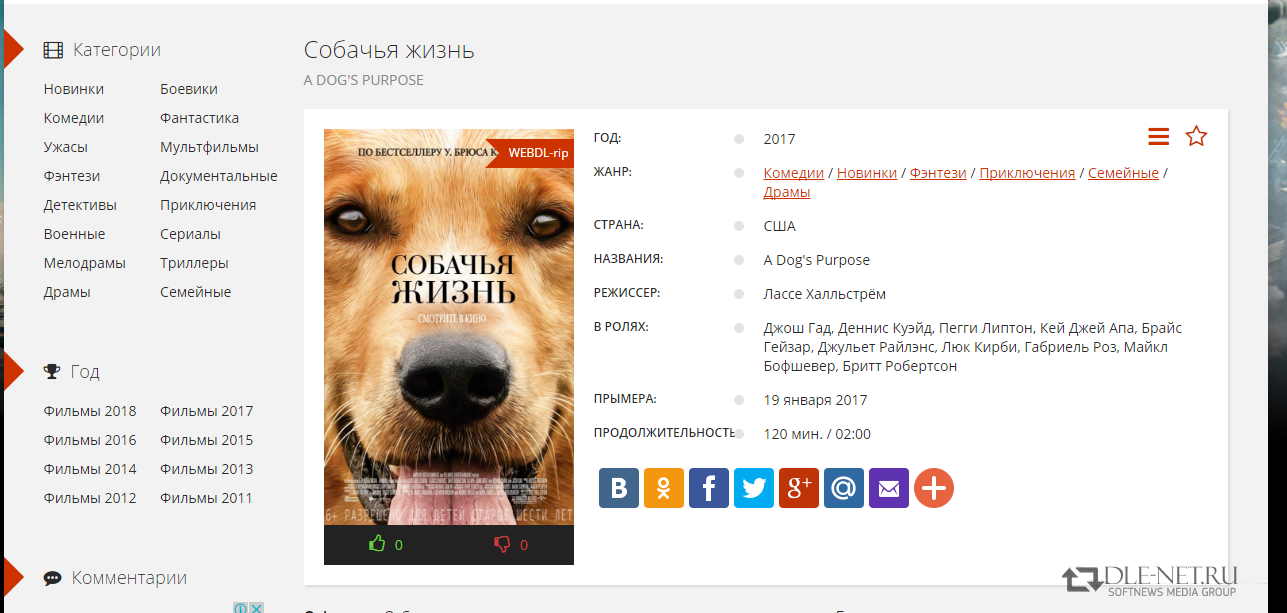
Task: Share the movie on Facebook
Action: click(709, 488)
